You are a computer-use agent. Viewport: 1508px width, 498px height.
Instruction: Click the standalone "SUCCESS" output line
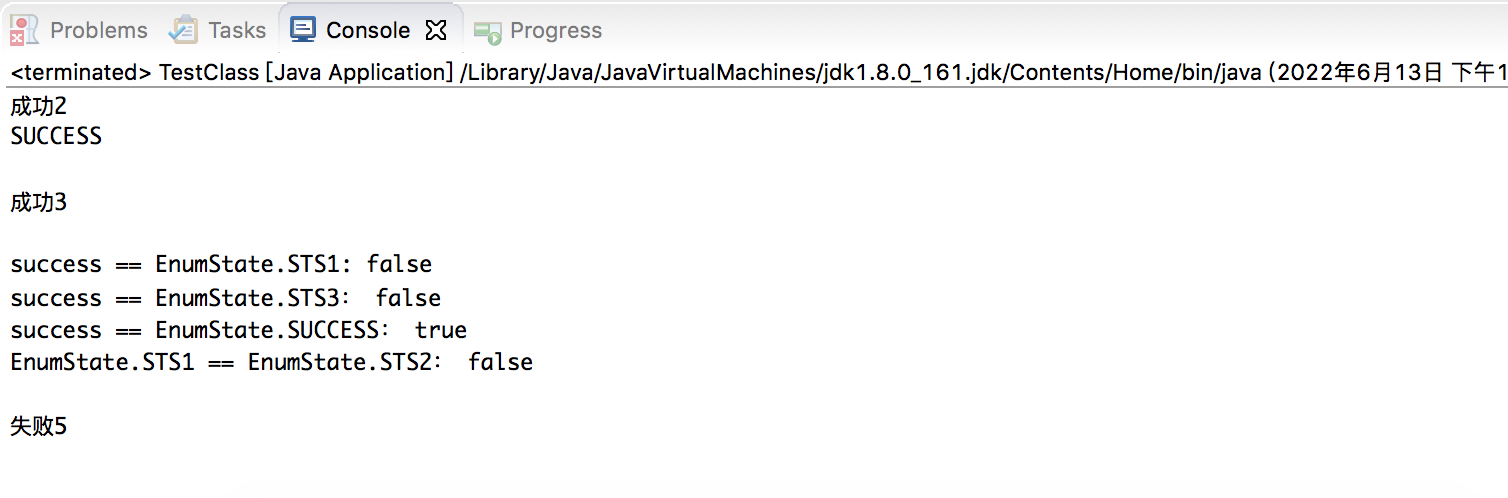tap(56, 137)
